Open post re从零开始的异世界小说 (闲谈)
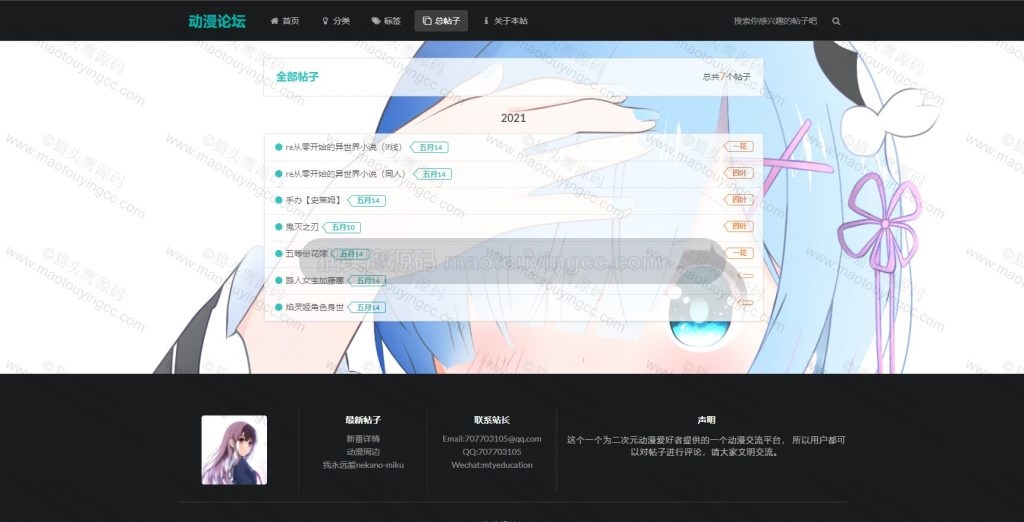Screen dimensions: 1024x522 [x=344, y=147]
